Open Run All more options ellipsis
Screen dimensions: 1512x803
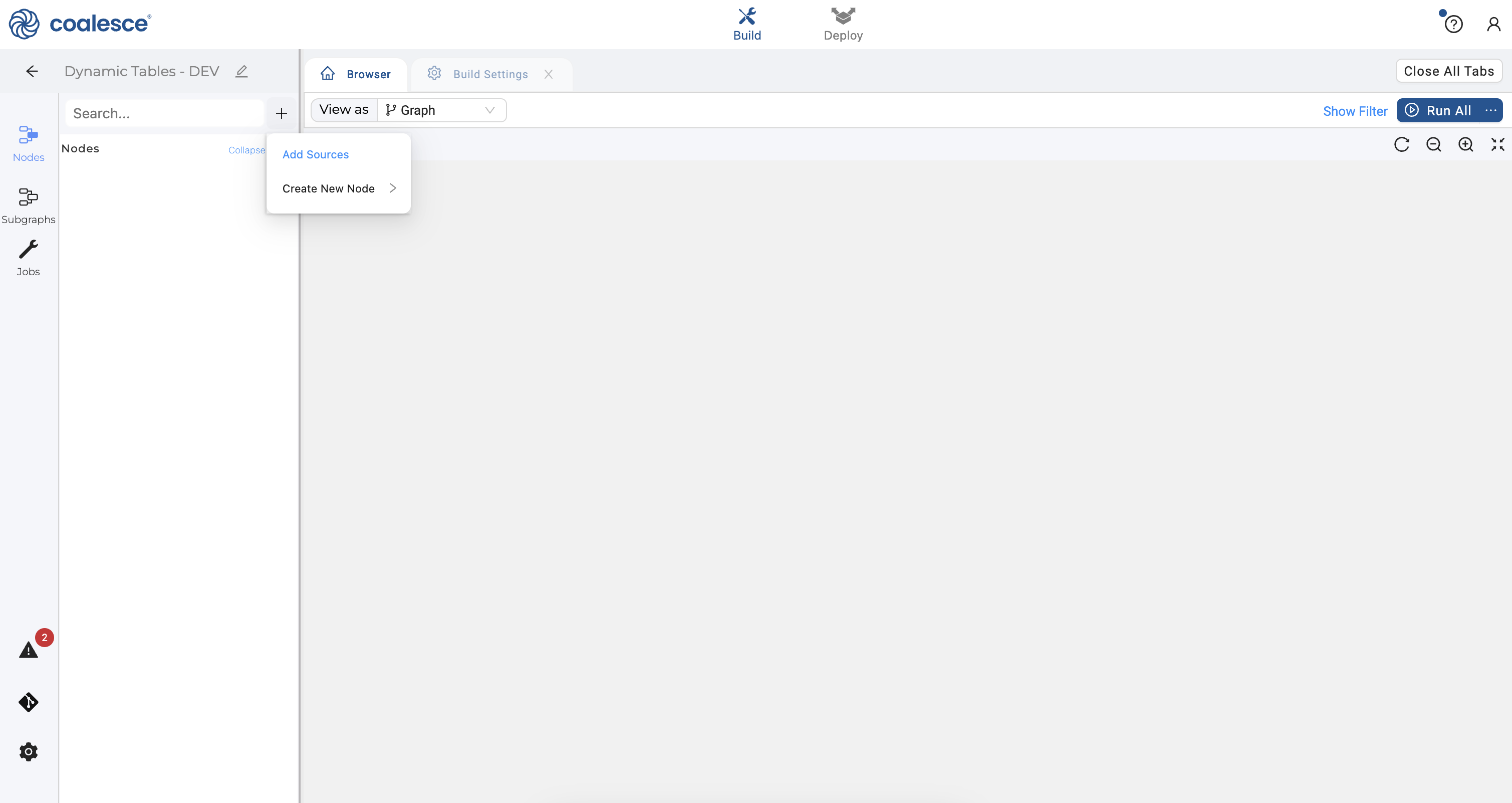pyautogui.click(x=1490, y=110)
